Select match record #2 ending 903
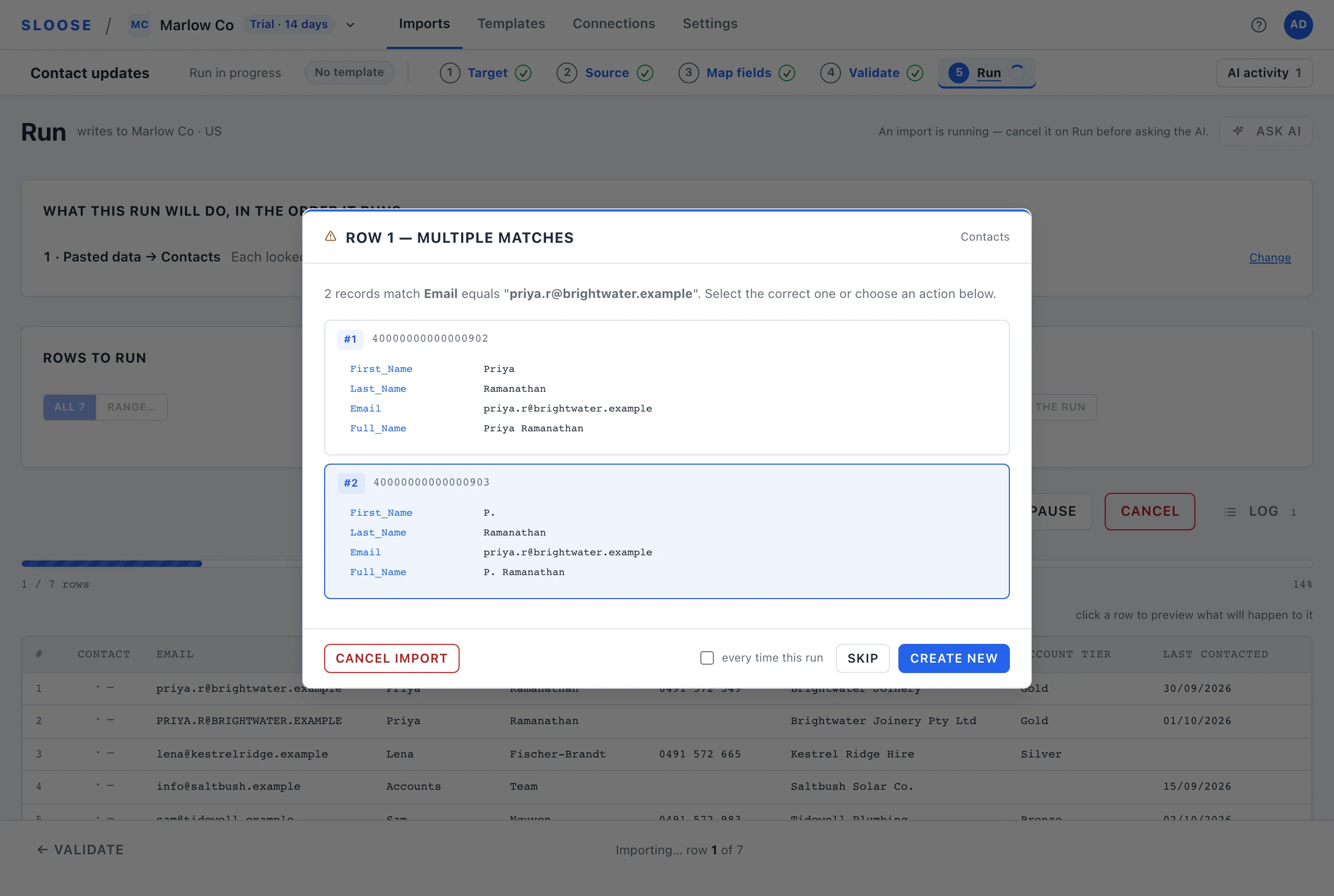 pyautogui.click(x=666, y=531)
